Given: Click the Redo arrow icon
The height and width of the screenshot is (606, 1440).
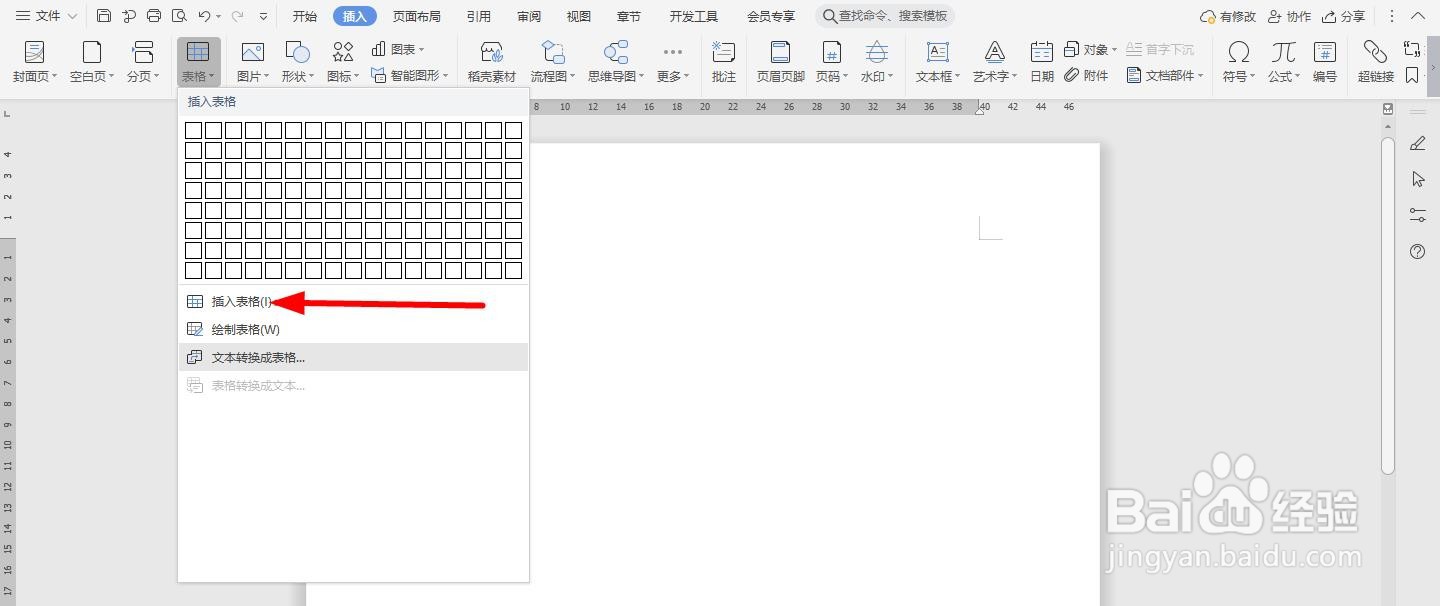Looking at the screenshot, I should (238, 16).
